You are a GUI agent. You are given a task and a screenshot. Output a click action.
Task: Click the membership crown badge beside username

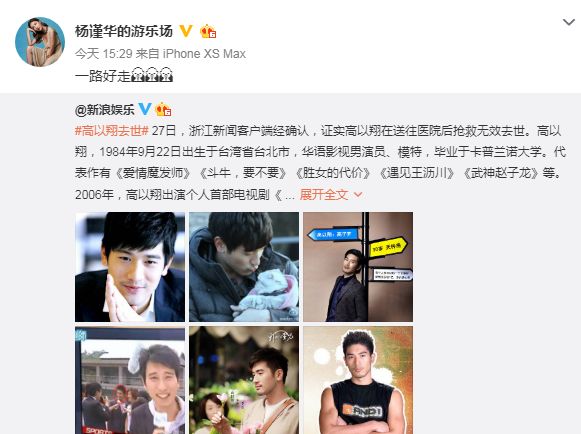click(x=208, y=32)
